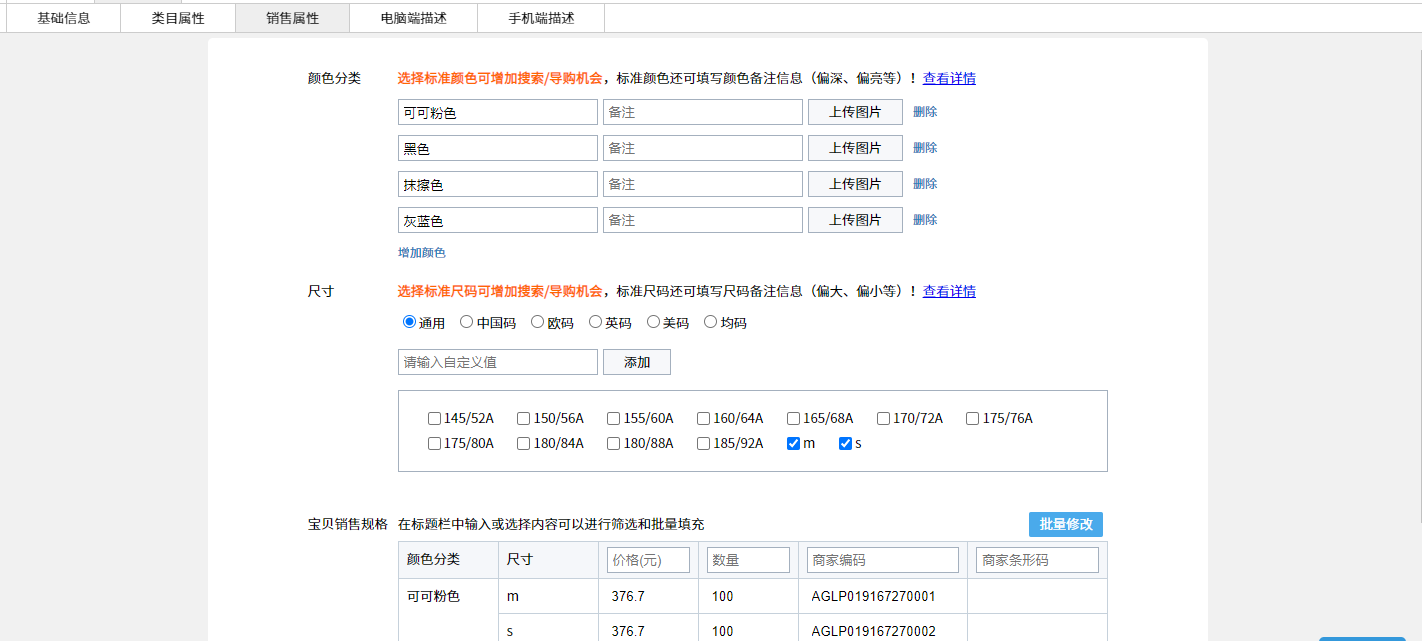1422x641 pixels.
Task: Delete the 黑色 color row
Action: [x=925, y=148]
